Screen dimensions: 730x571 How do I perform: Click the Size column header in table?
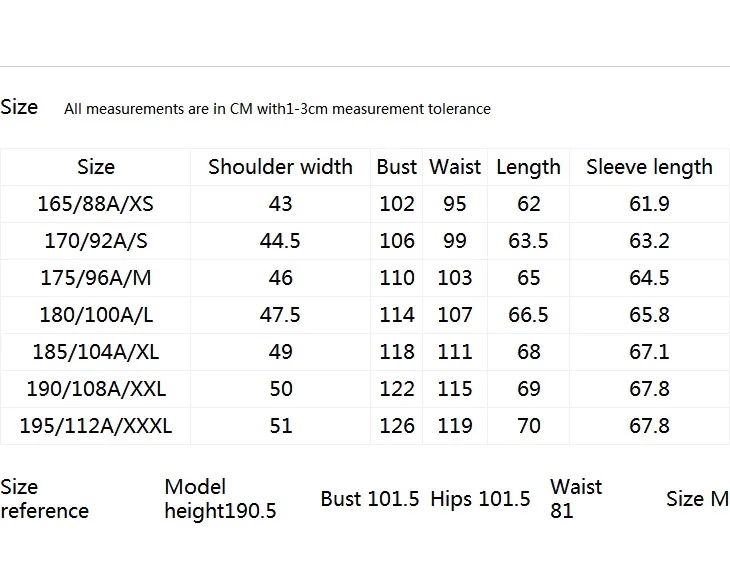pyautogui.click(x=95, y=167)
